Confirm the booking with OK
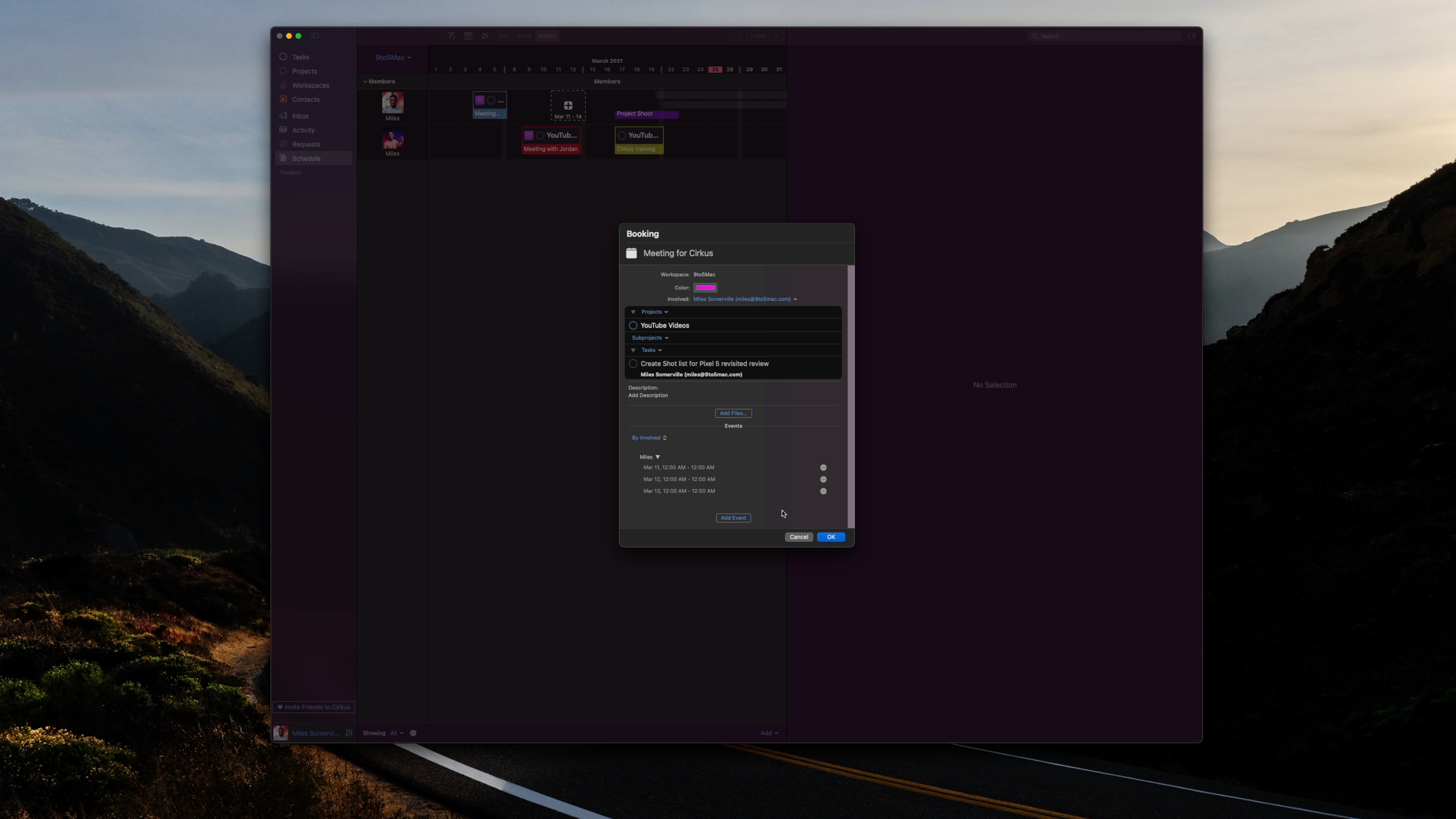1456x819 pixels. pyautogui.click(x=831, y=537)
